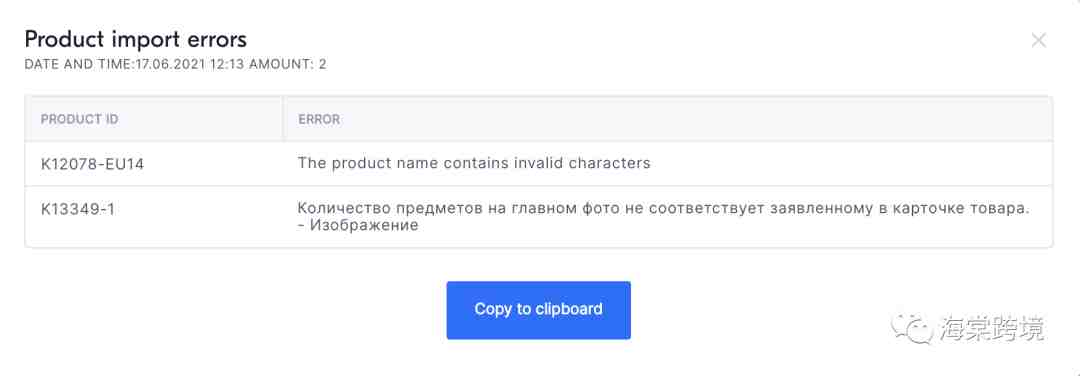Click the AMOUNT: 2 text
This screenshot has height=376, width=1080.
coord(288,65)
